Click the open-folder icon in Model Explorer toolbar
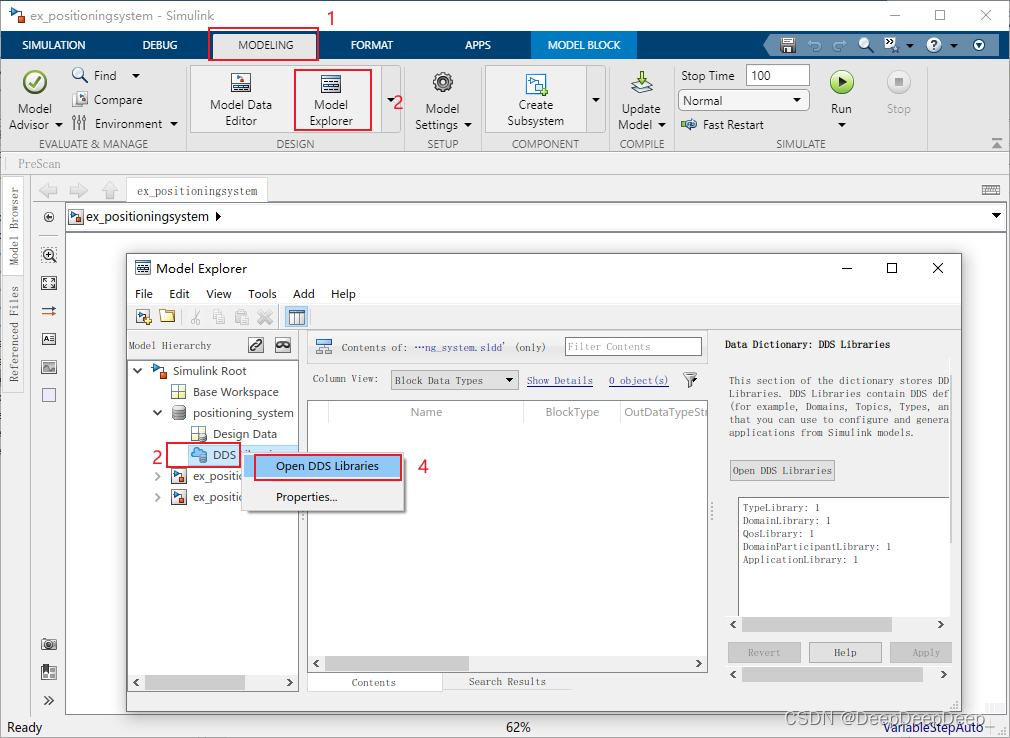This screenshot has width=1010, height=738. (x=166, y=316)
